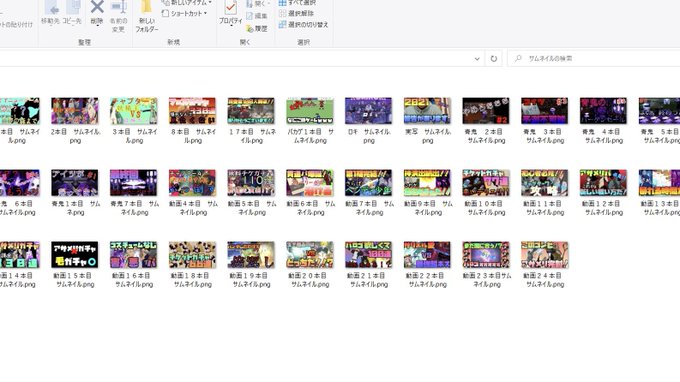Select thumbnail 実写 サムネイル.png
This screenshot has width=680, height=382.
[427, 111]
